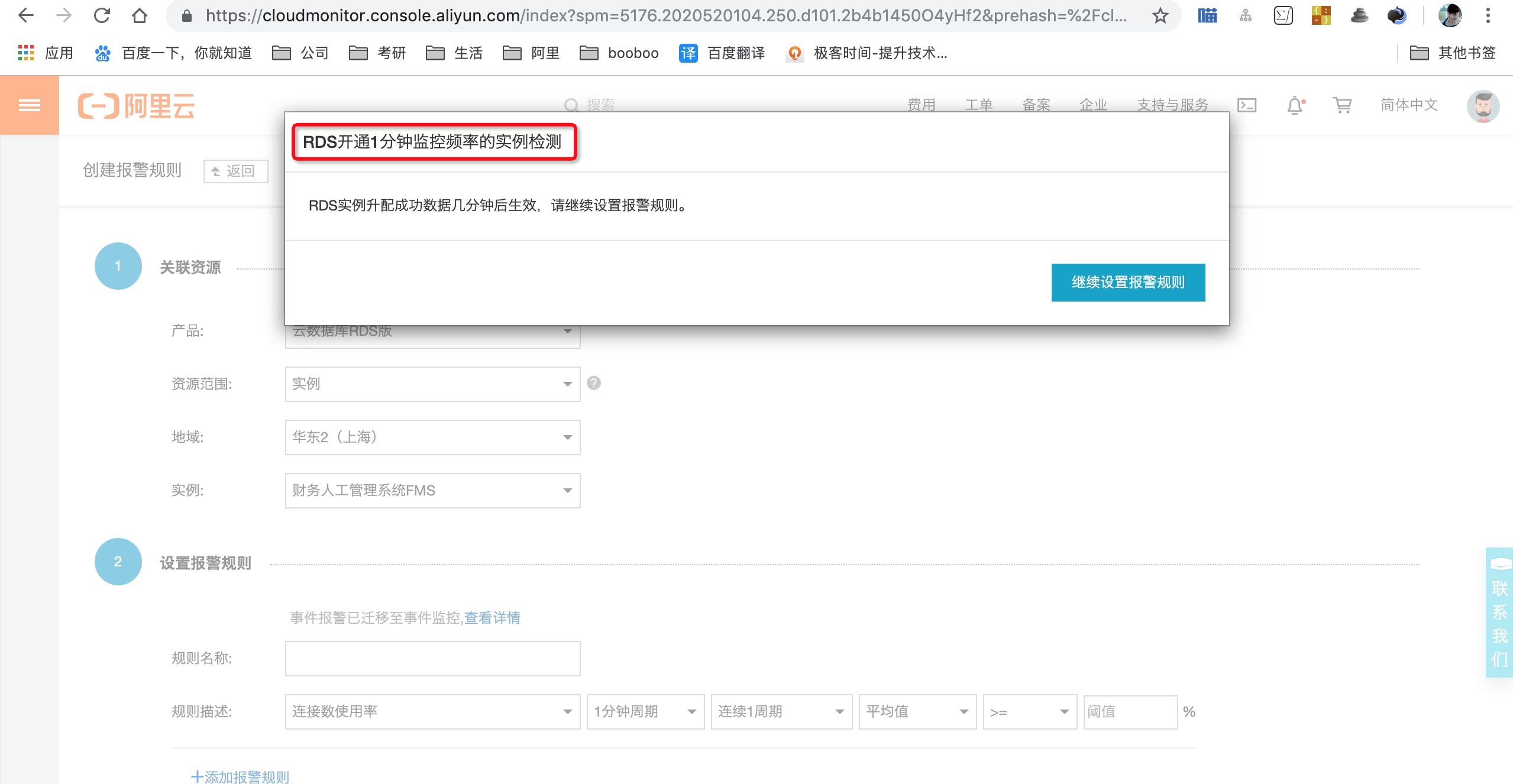Image resolution: width=1513 pixels, height=784 pixels.
Task: Click the blue bird extension icon
Action: (1397, 15)
